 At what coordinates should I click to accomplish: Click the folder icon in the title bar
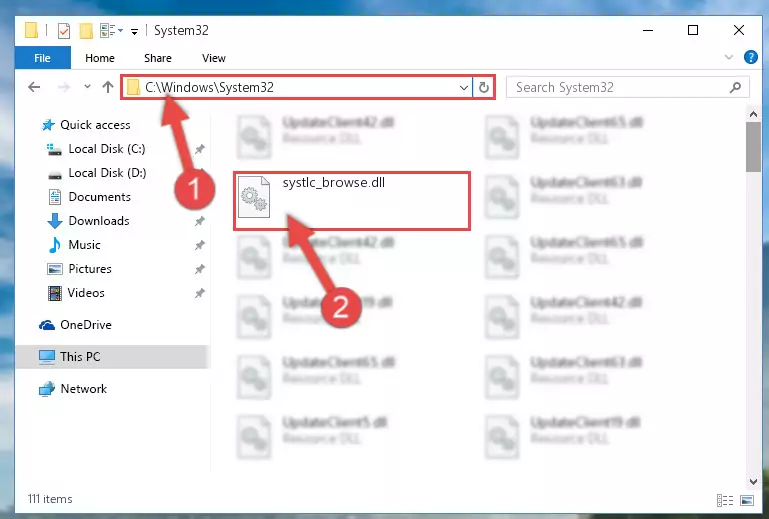31,30
